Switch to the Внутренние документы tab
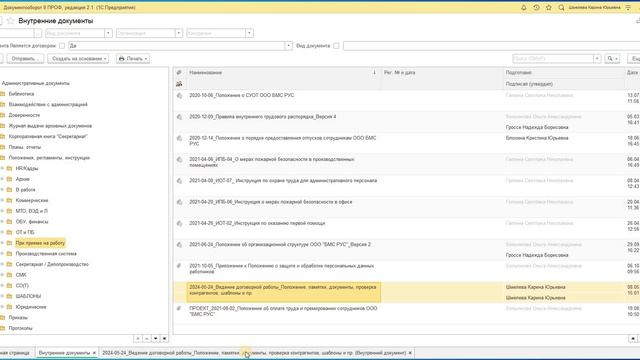 pos(64,353)
